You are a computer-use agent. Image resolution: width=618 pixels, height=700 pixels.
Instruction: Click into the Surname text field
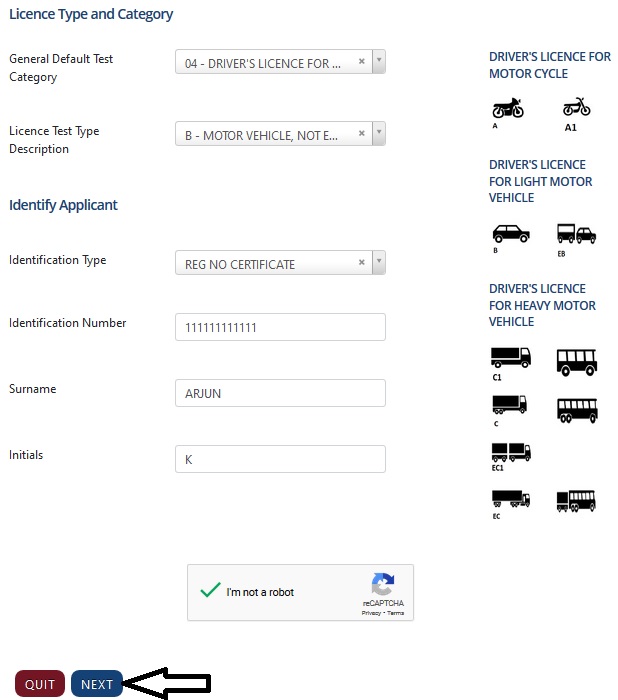pos(280,393)
